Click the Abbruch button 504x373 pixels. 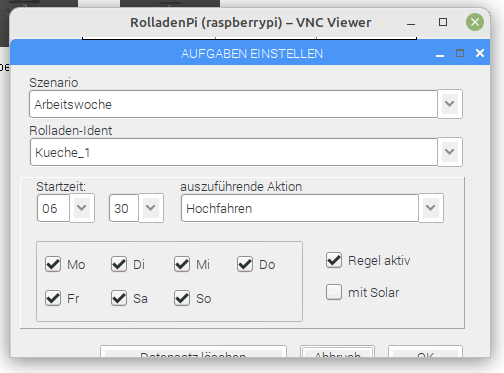pos(337,352)
